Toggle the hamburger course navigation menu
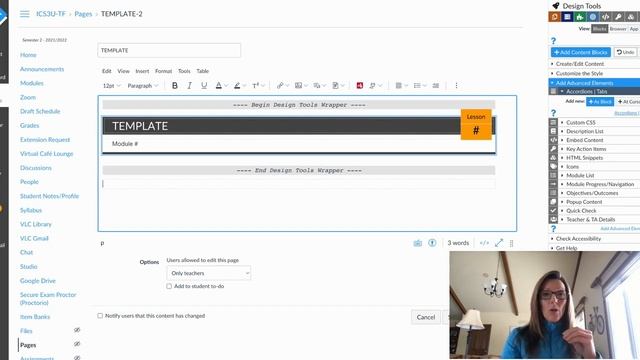 point(24,14)
